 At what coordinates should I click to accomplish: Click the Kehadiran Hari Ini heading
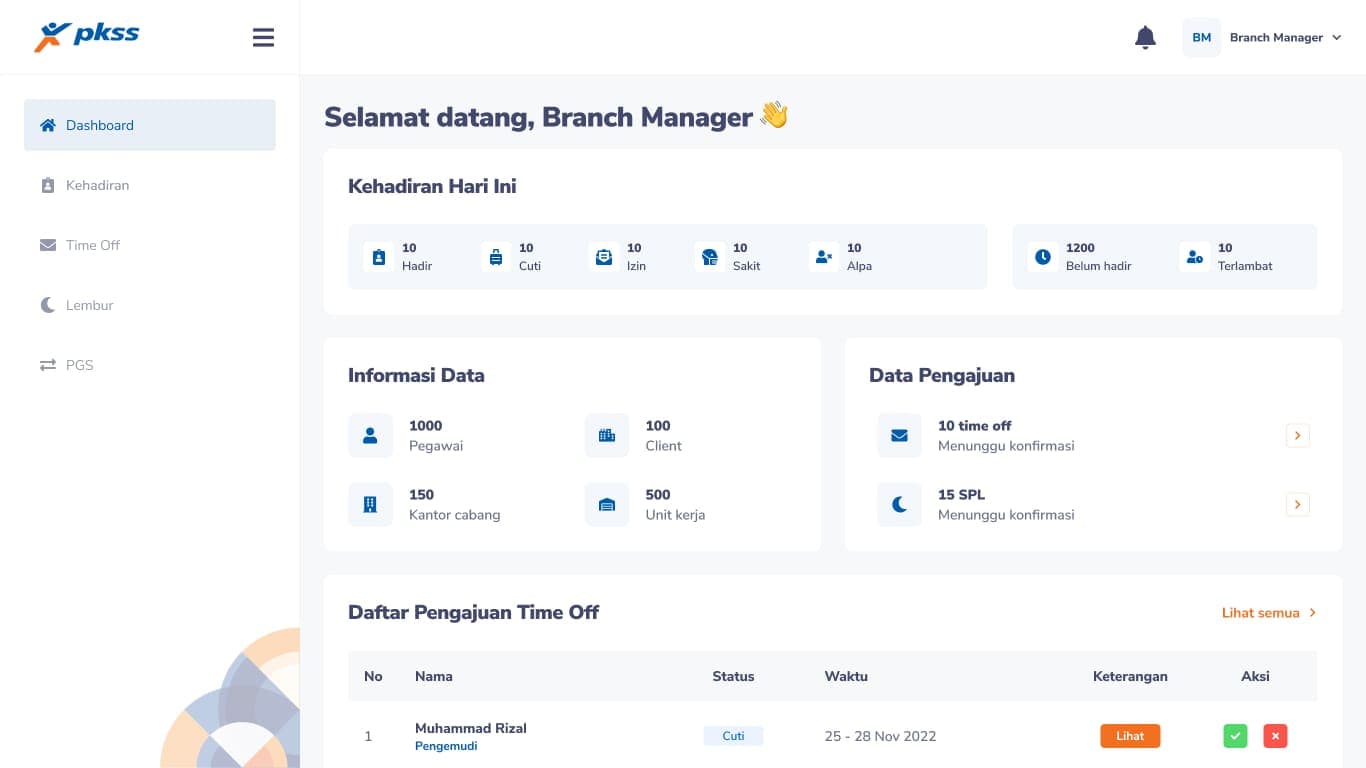(x=432, y=186)
